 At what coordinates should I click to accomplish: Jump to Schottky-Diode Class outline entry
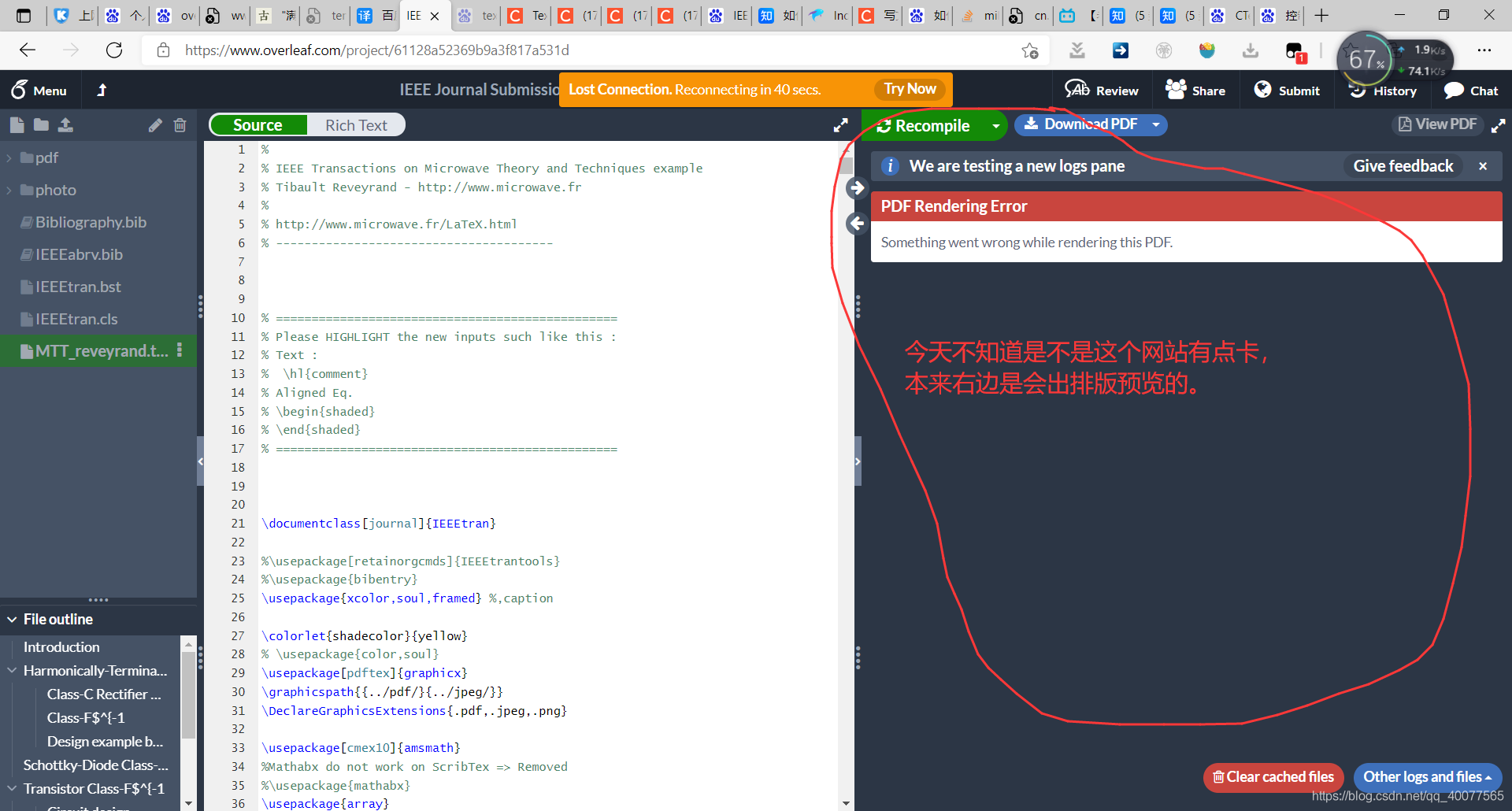point(95,765)
